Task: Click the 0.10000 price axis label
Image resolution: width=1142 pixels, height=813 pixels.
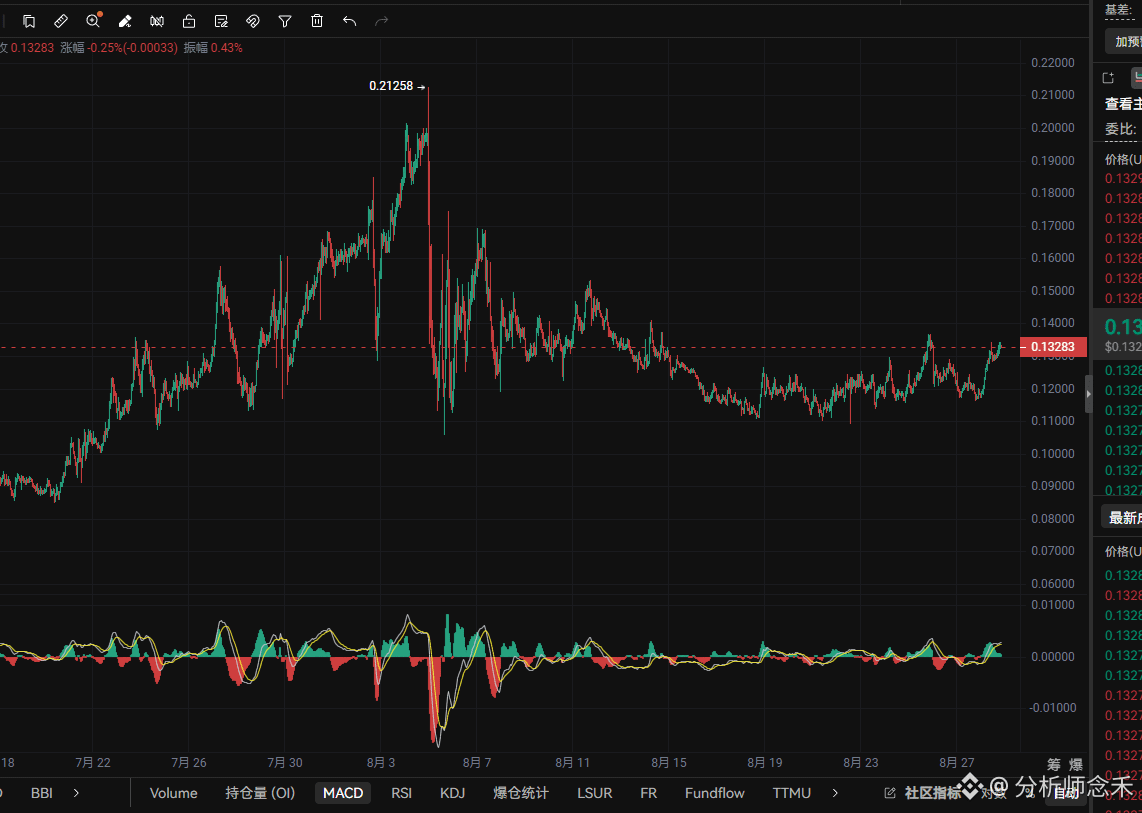Action: (1053, 453)
